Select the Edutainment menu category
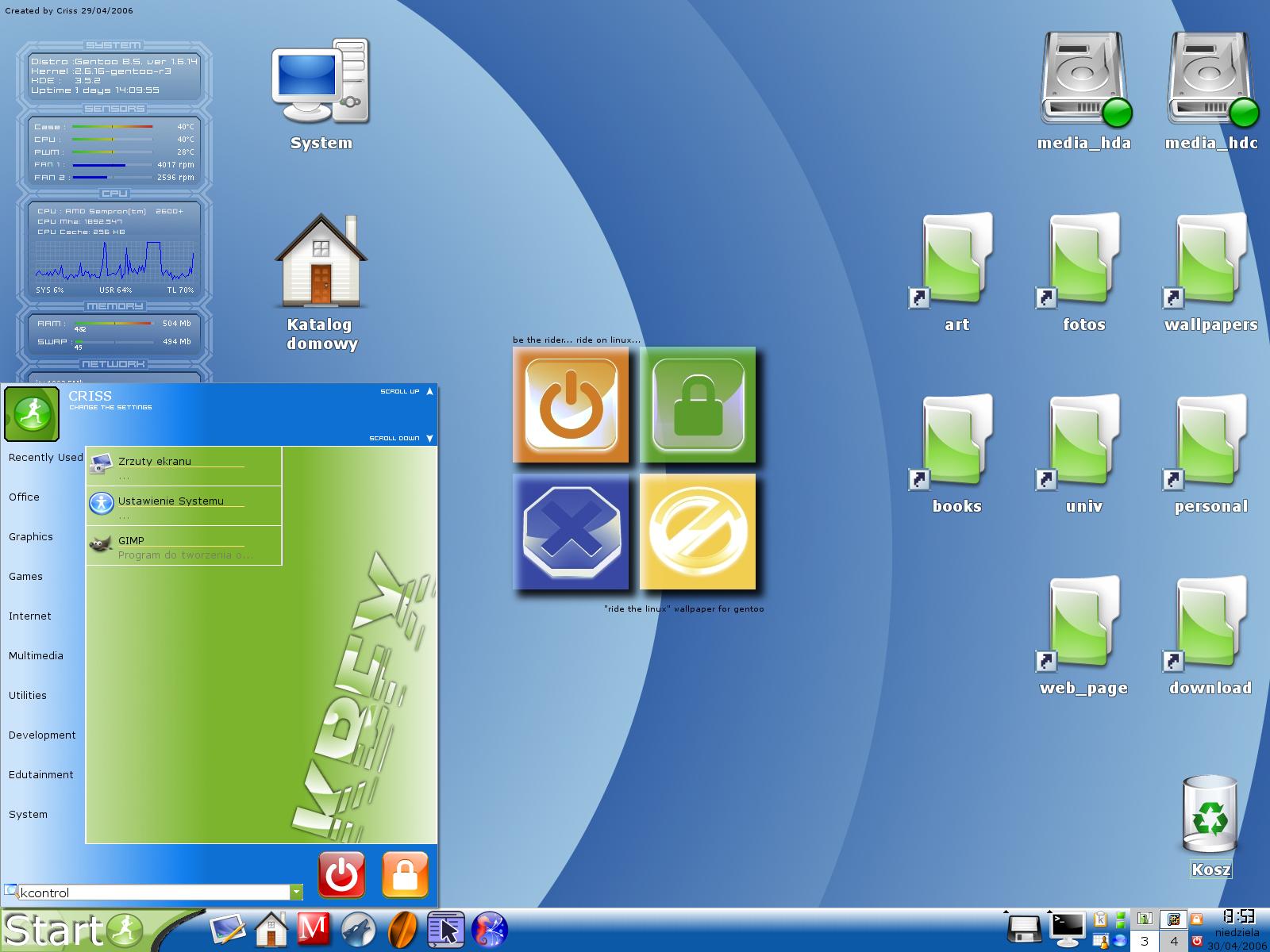The width and height of the screenshot is (1270, 952). [x=40, y=774]
